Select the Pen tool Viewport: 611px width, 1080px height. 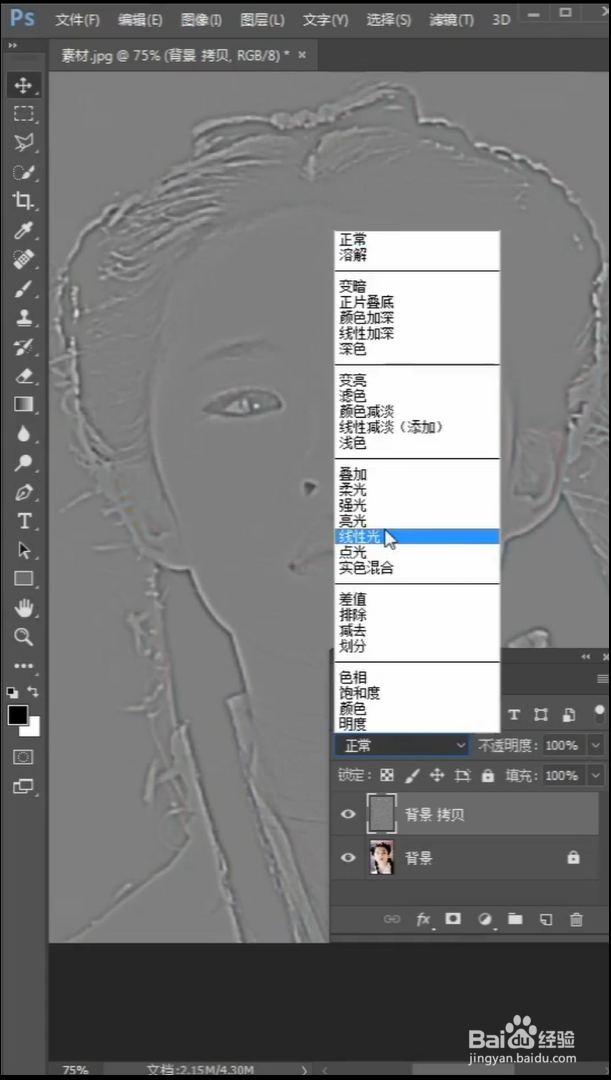point(23,492)
